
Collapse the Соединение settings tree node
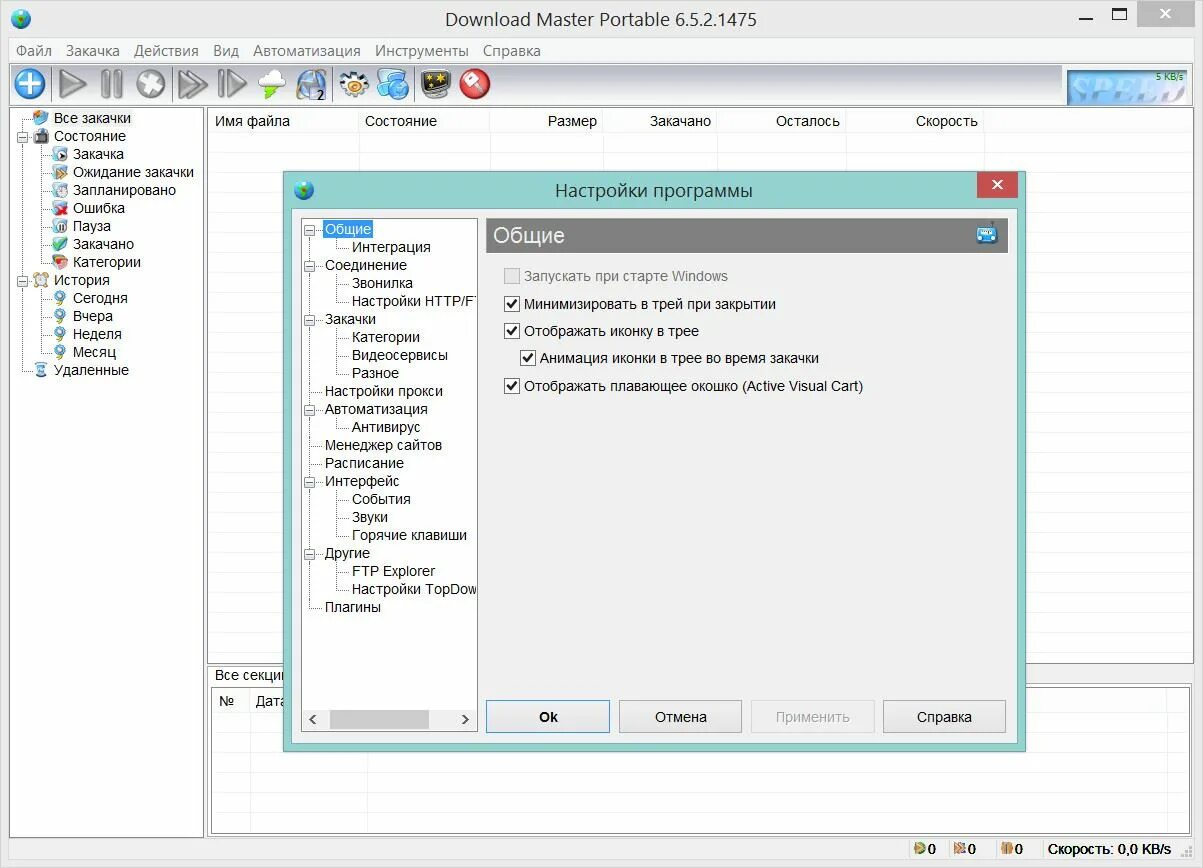[x=310, y=266]
